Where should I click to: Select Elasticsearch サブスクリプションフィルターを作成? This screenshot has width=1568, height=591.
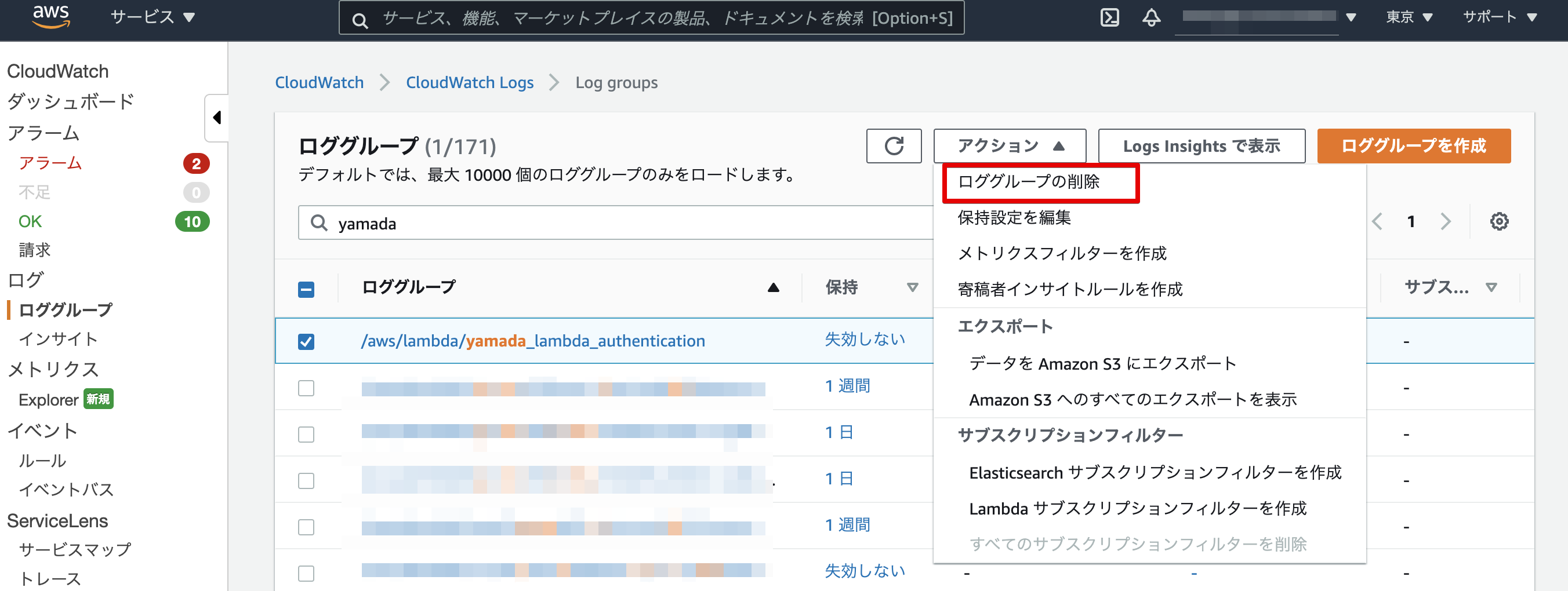(x=1155, y=472)
